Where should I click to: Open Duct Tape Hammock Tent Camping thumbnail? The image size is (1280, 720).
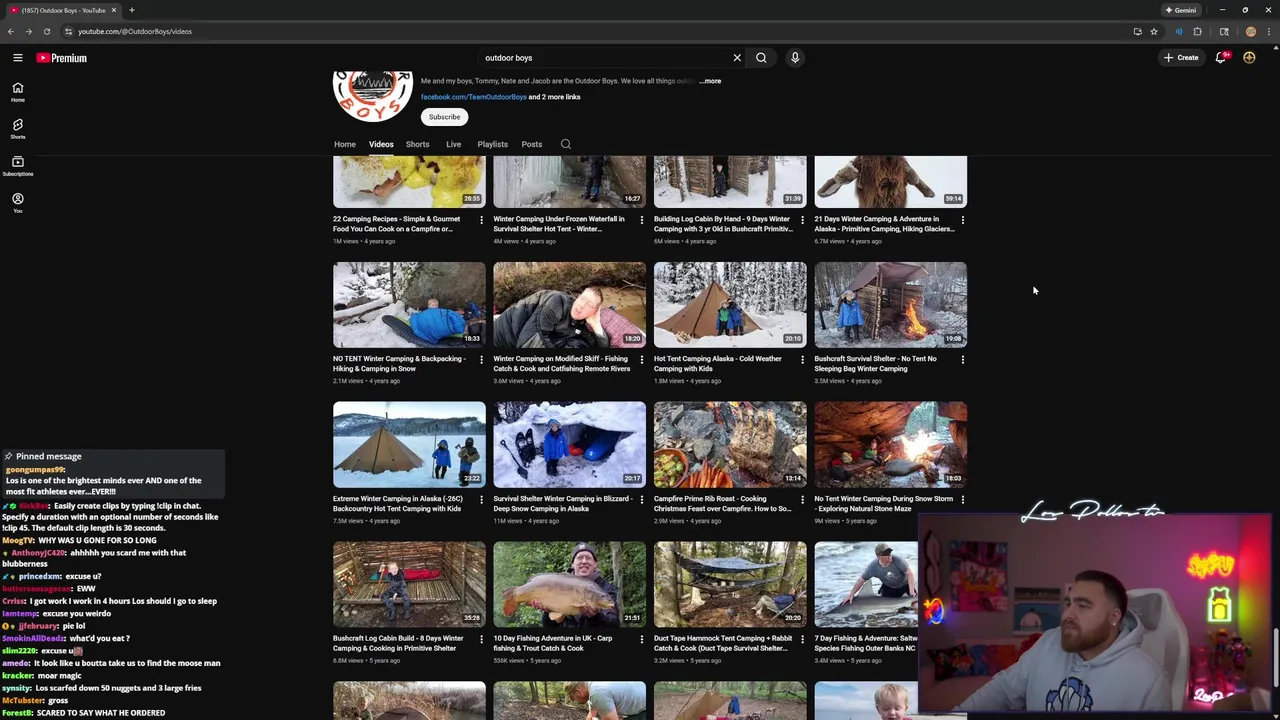730,585
